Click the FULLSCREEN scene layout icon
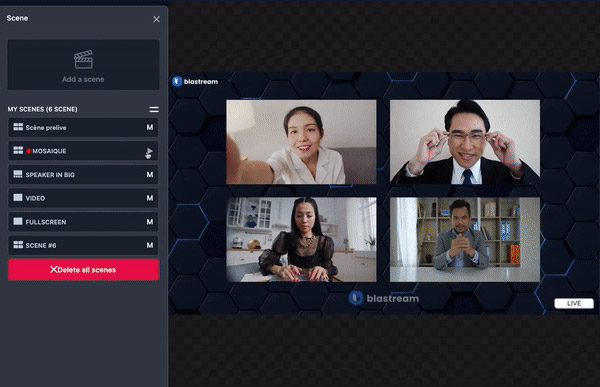This screenshot has height=387, width=600. point(18,221)
